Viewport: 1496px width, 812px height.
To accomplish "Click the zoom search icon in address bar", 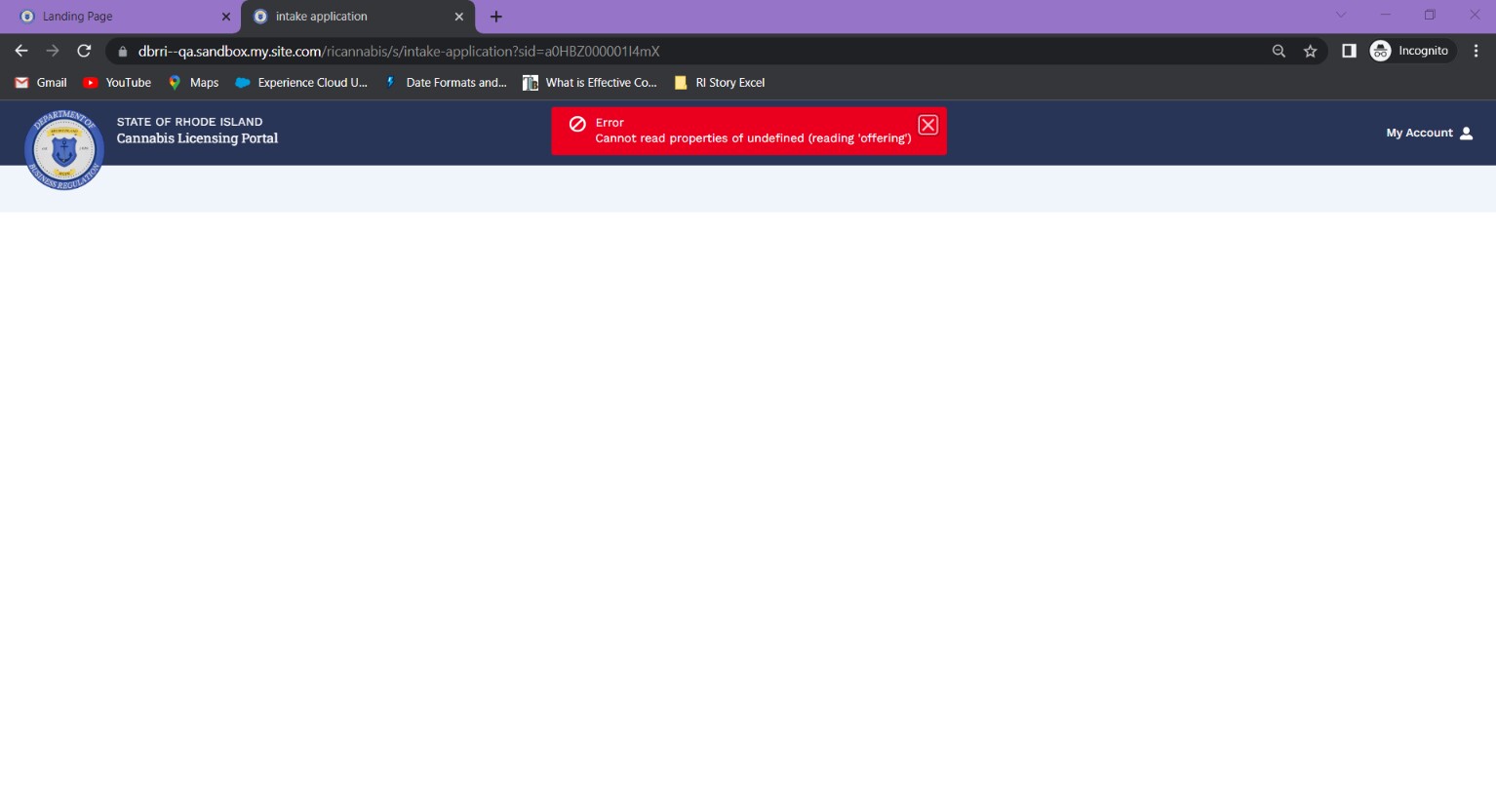I will pos(1279,50).
